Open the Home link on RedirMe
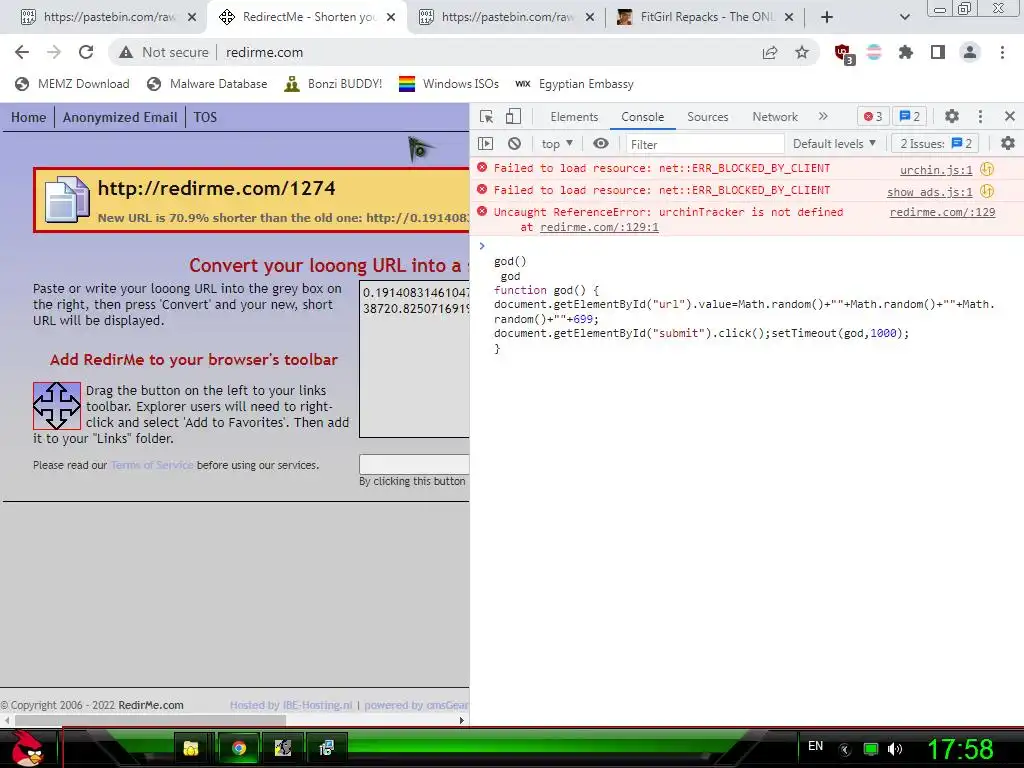 [29, 118]
